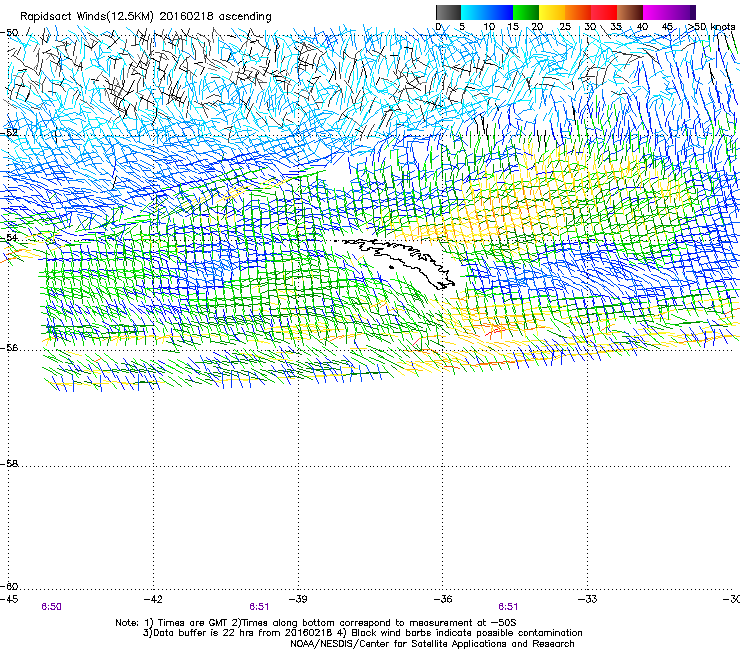Click the gray 0-5 knots legend swatch
This screenshot has height=650, width=740.
[x=448, y=12]
